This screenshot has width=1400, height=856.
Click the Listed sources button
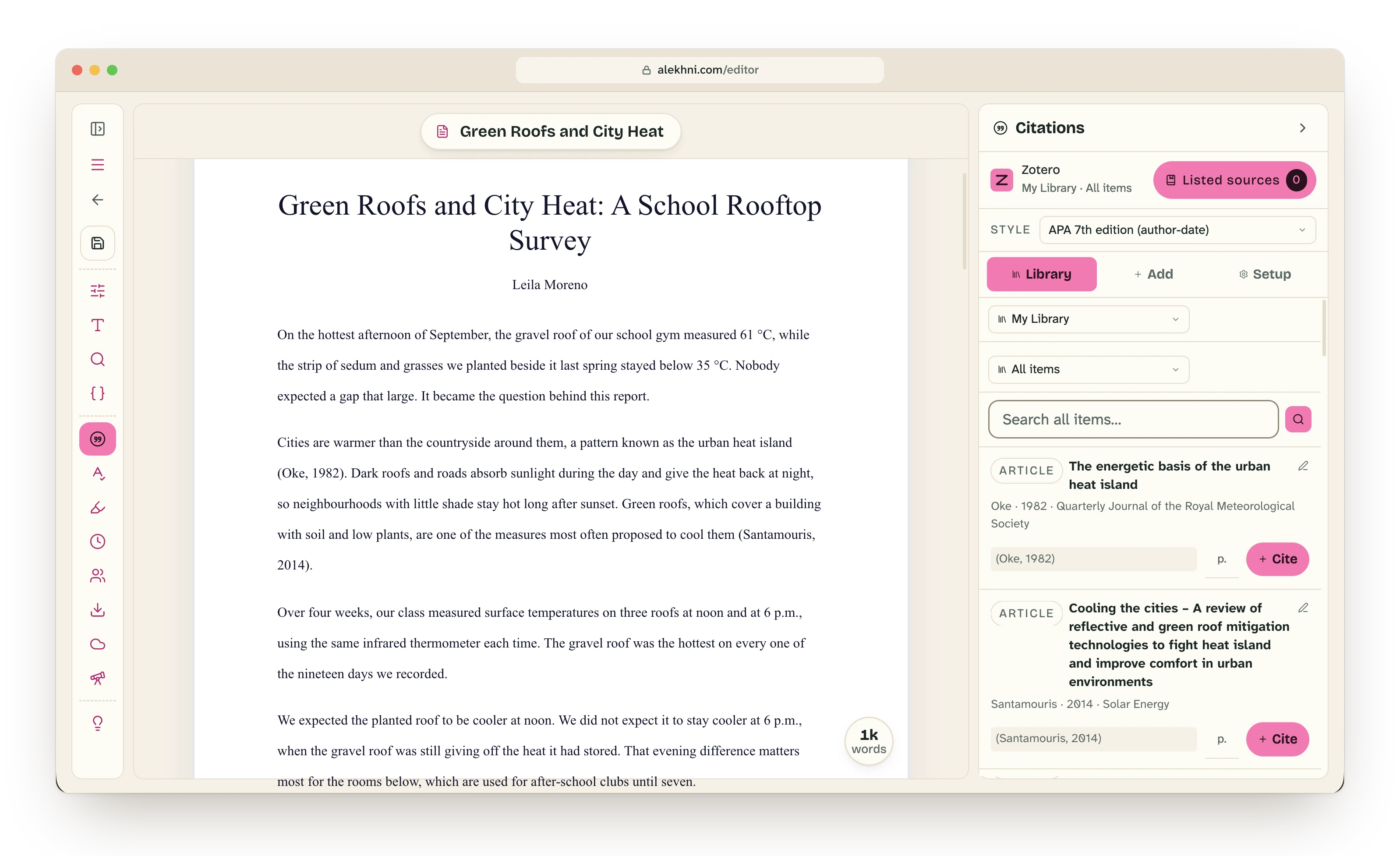(1234, 180)
